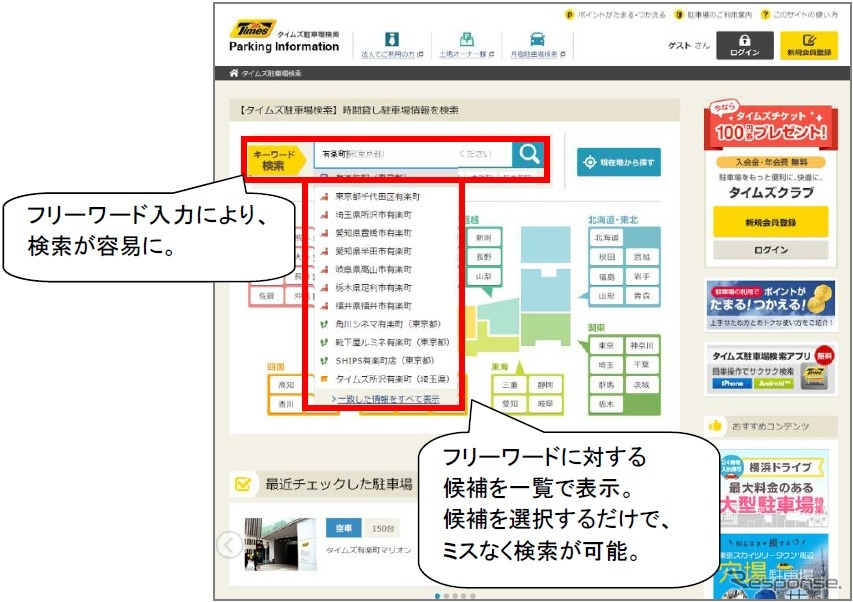
Task: Click the home icon in the breadcrumb bar
Action: tap(234, 73)
